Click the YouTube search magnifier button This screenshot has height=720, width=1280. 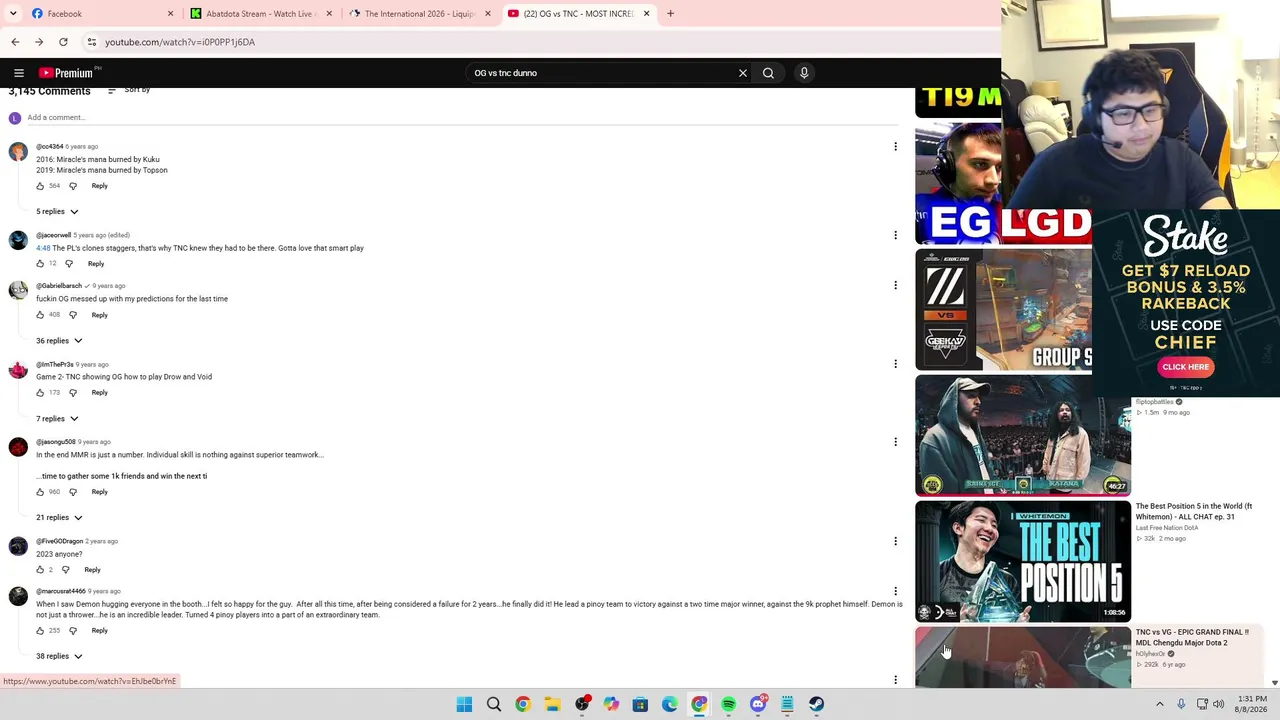[x=768, y=73]
